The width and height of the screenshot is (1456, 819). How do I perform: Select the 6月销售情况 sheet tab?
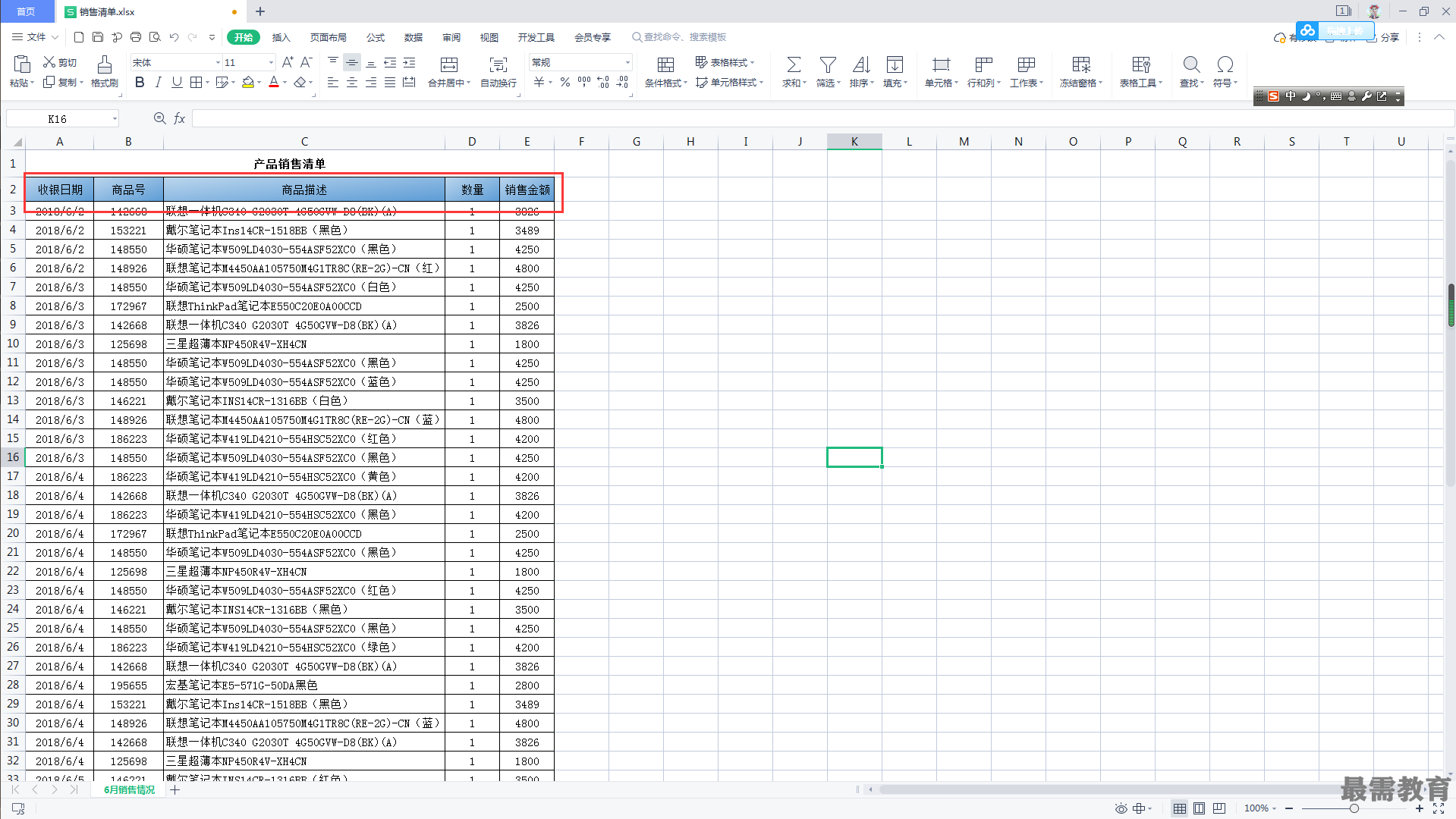(x=129, y=790)
